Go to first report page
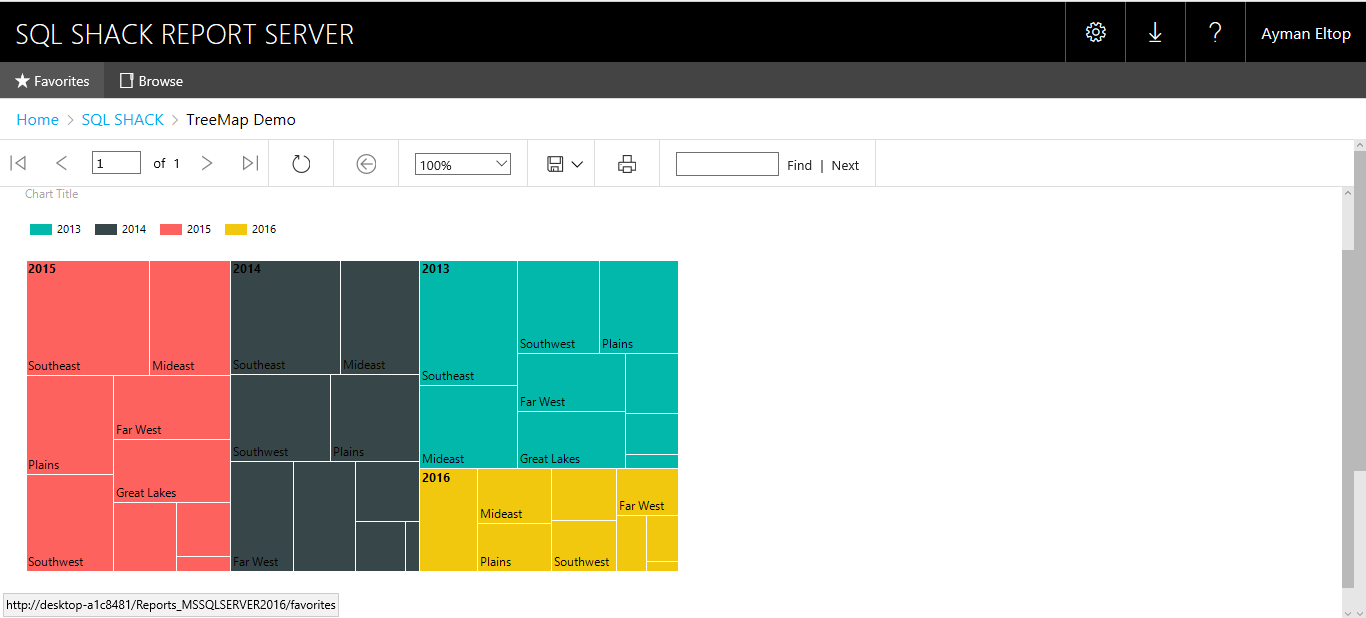 click(x=18, y=163)
